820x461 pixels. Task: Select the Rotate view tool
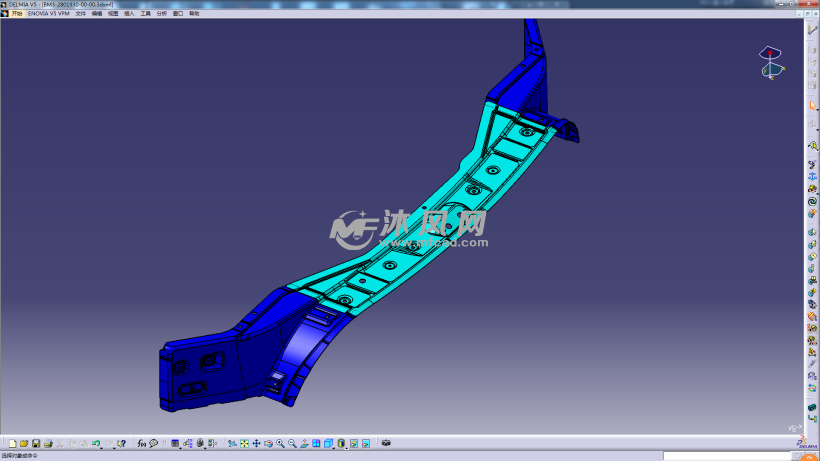click(x=268, y=443)
